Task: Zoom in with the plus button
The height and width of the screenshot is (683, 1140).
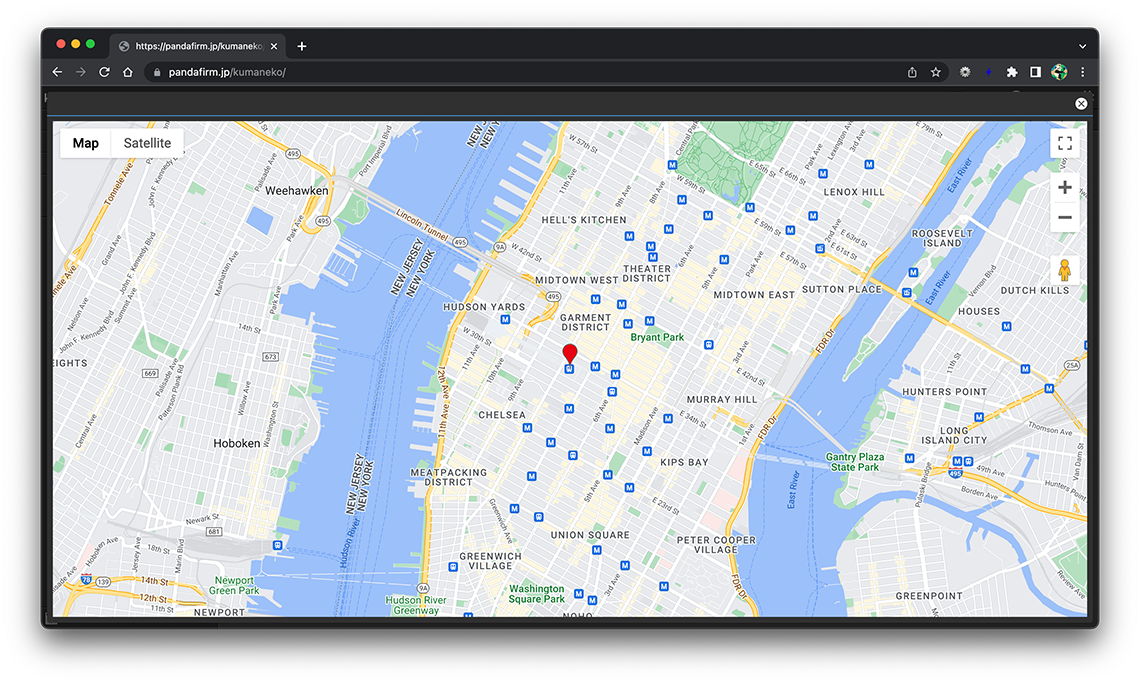Action: coord(1064,188)
